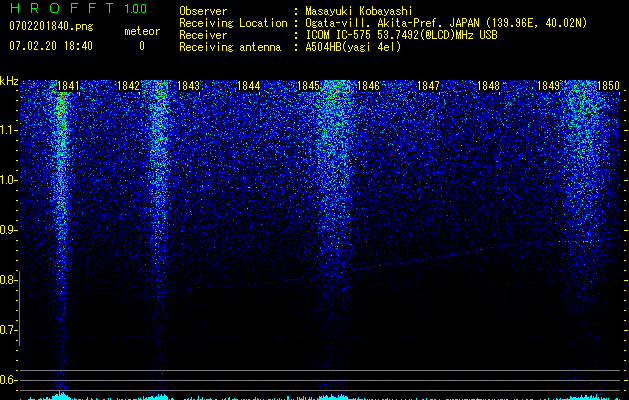629x400 pixels.
Task: Click the 1846 time marker
Action: click(368, 86)
